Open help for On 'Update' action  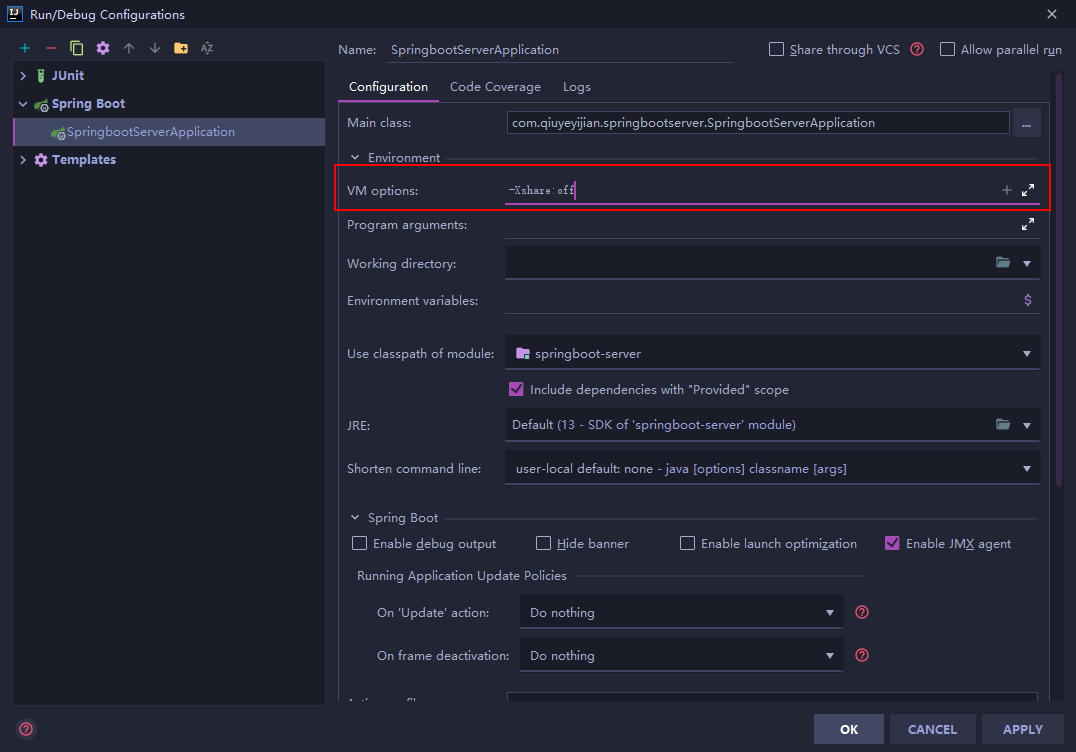(862, 612)
